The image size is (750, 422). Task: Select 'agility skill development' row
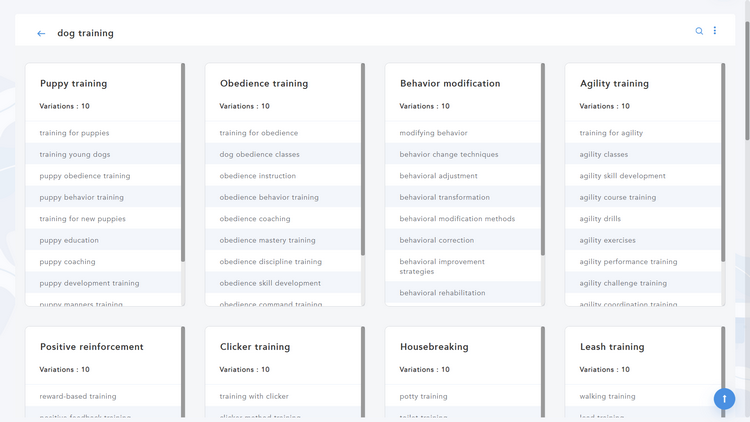point(643,176)
